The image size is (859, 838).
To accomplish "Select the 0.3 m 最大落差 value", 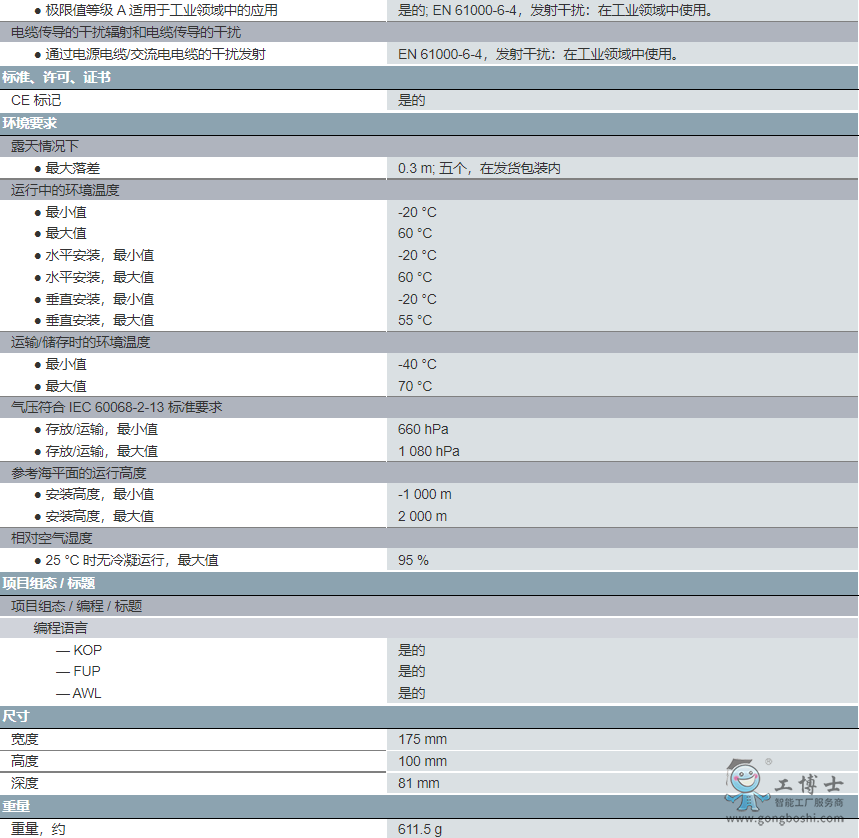I will (479, 168).
